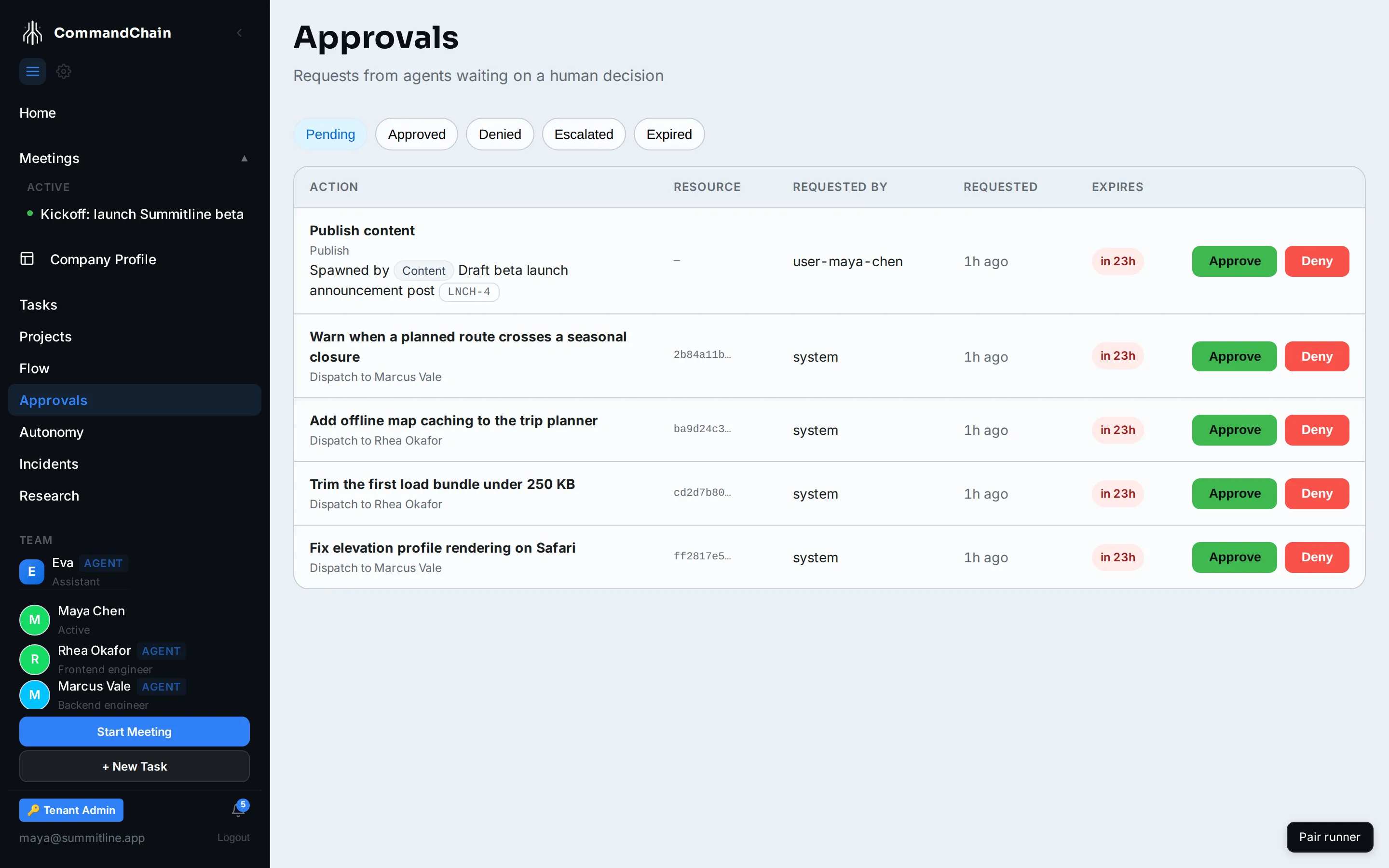Switch to the Approved tab
Viewport: 1389px width, 868px height.
click(417, 135)
